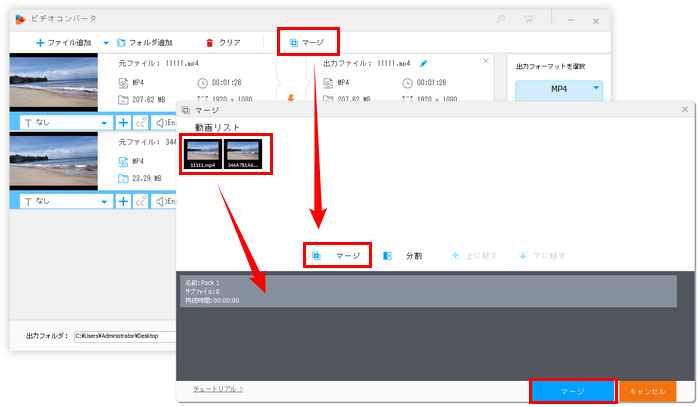Click the マージ dialog title icon
This screenshot has height=407, width=700.
[x=186, y=110]
